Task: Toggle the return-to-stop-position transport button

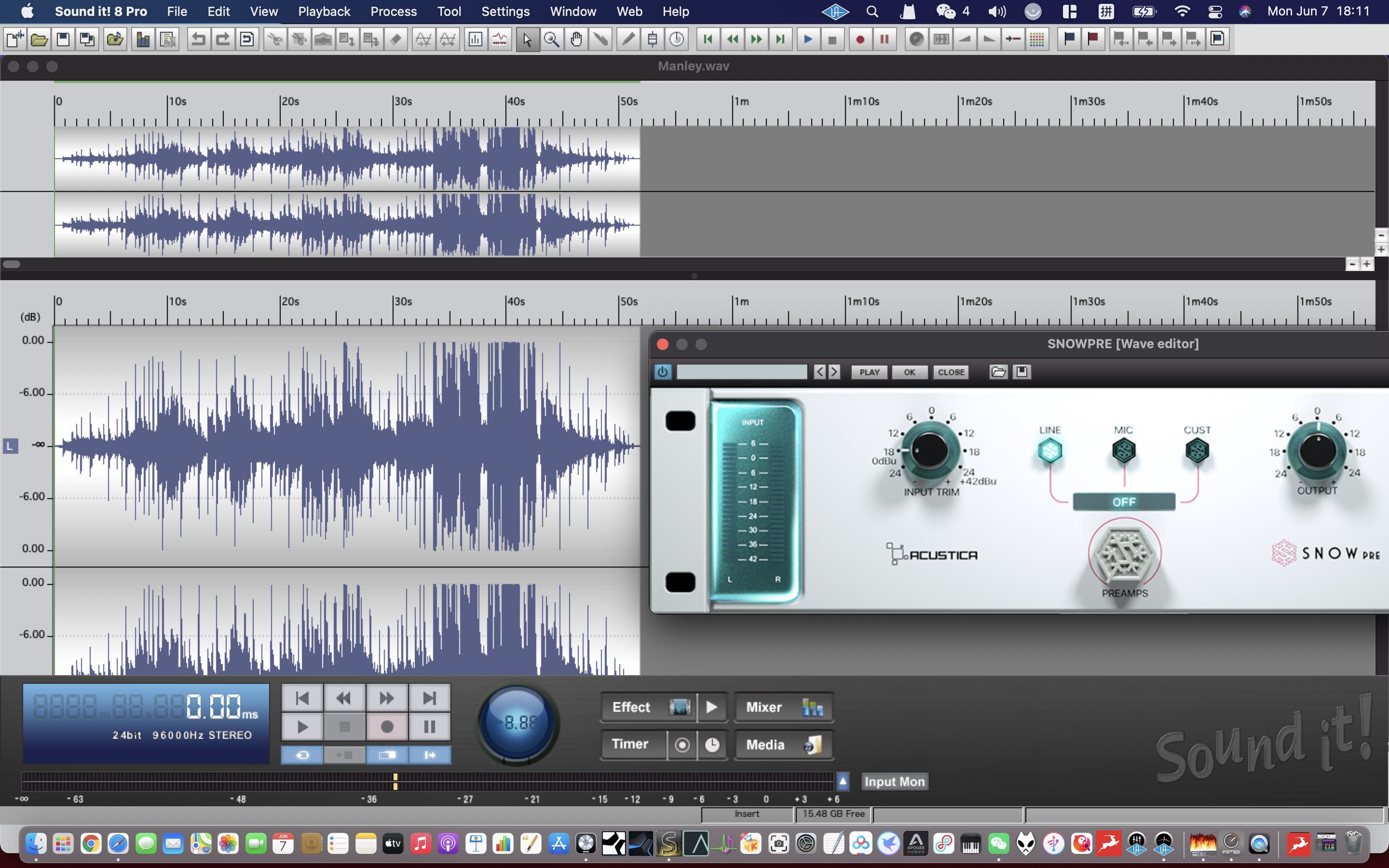Action: (344, 755)
